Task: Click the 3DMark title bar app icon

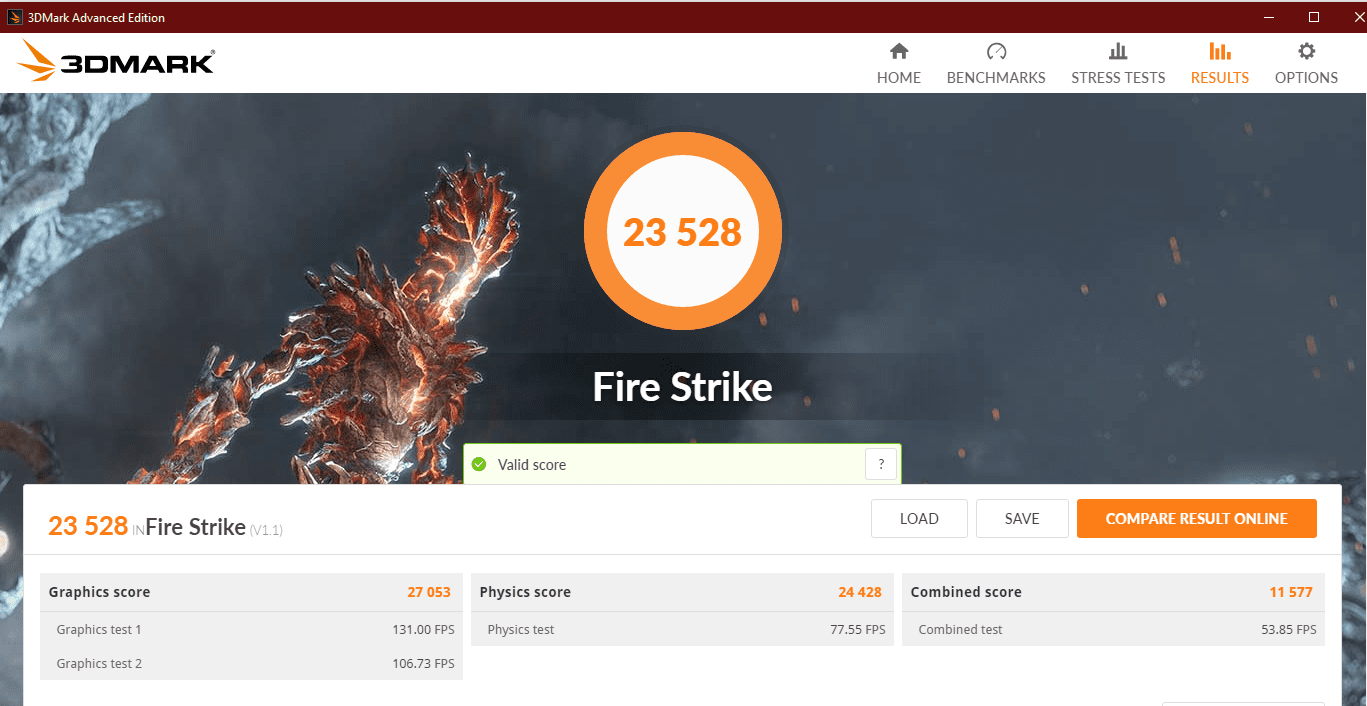Action: click(x=14, y=17)
